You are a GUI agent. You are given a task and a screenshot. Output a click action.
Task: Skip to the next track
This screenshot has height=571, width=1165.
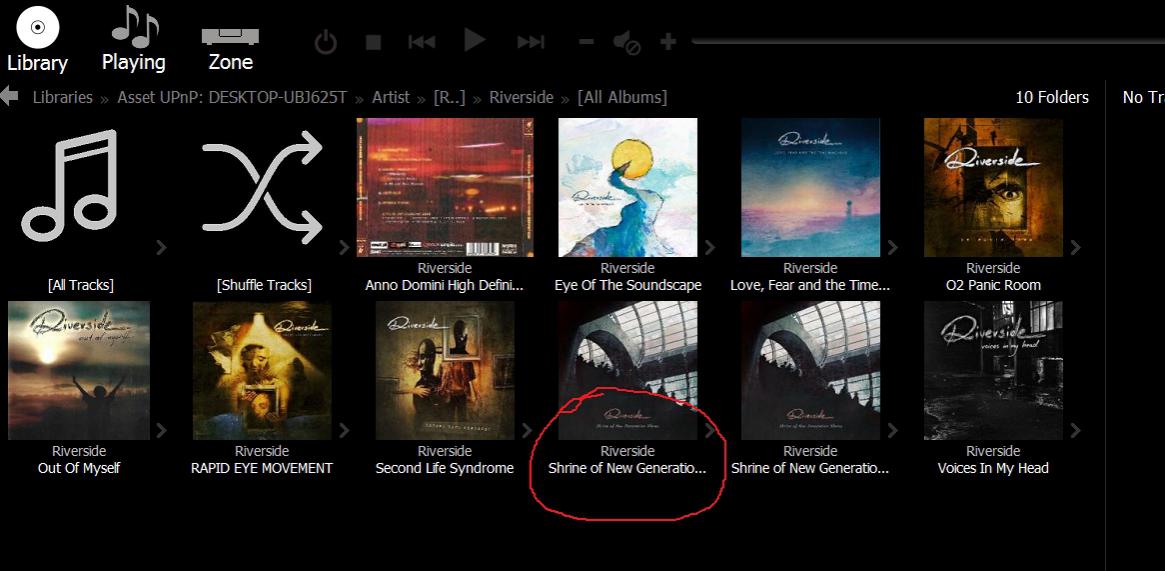point(530,42)
